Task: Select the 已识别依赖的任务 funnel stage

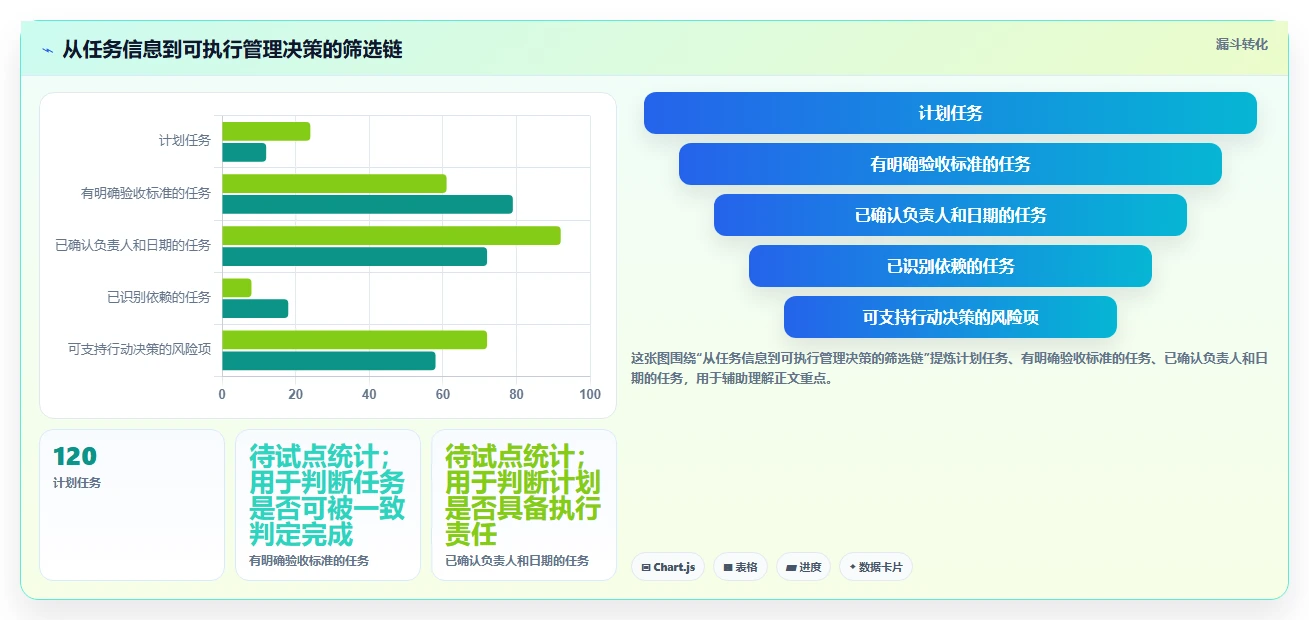Action: point(950,266)
